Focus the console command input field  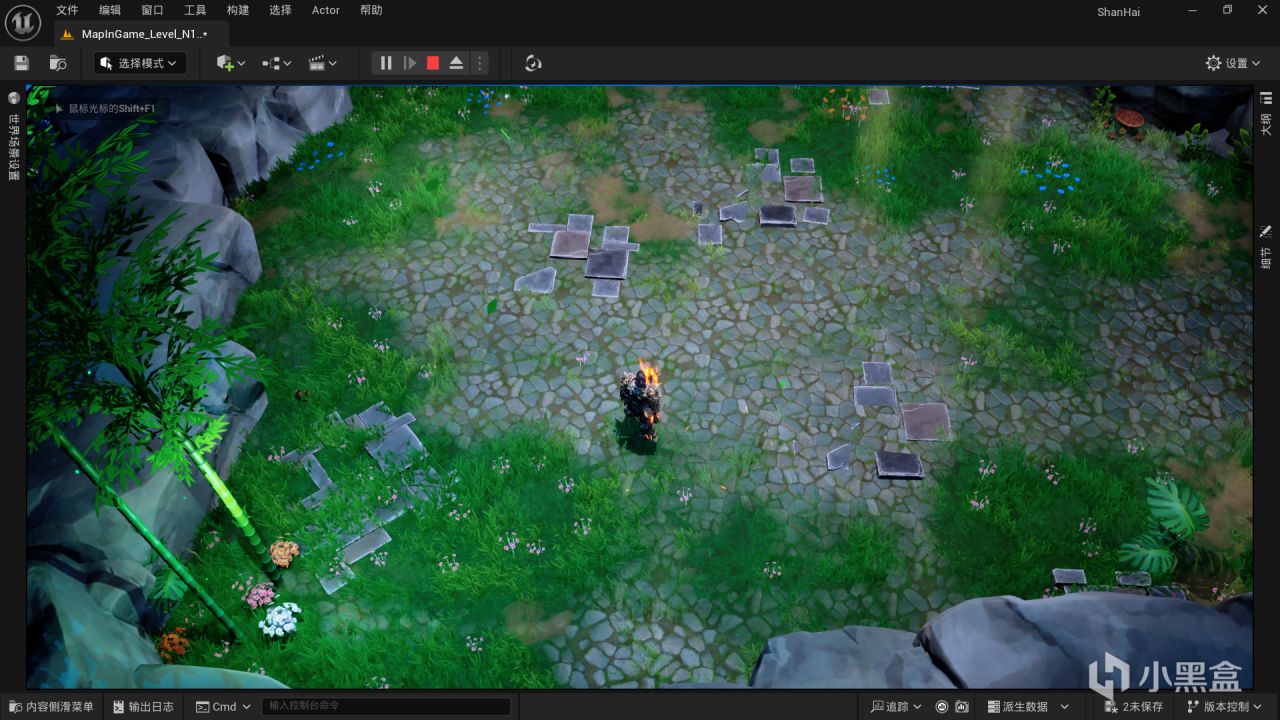pyautogui.click(x=386, y=706)
